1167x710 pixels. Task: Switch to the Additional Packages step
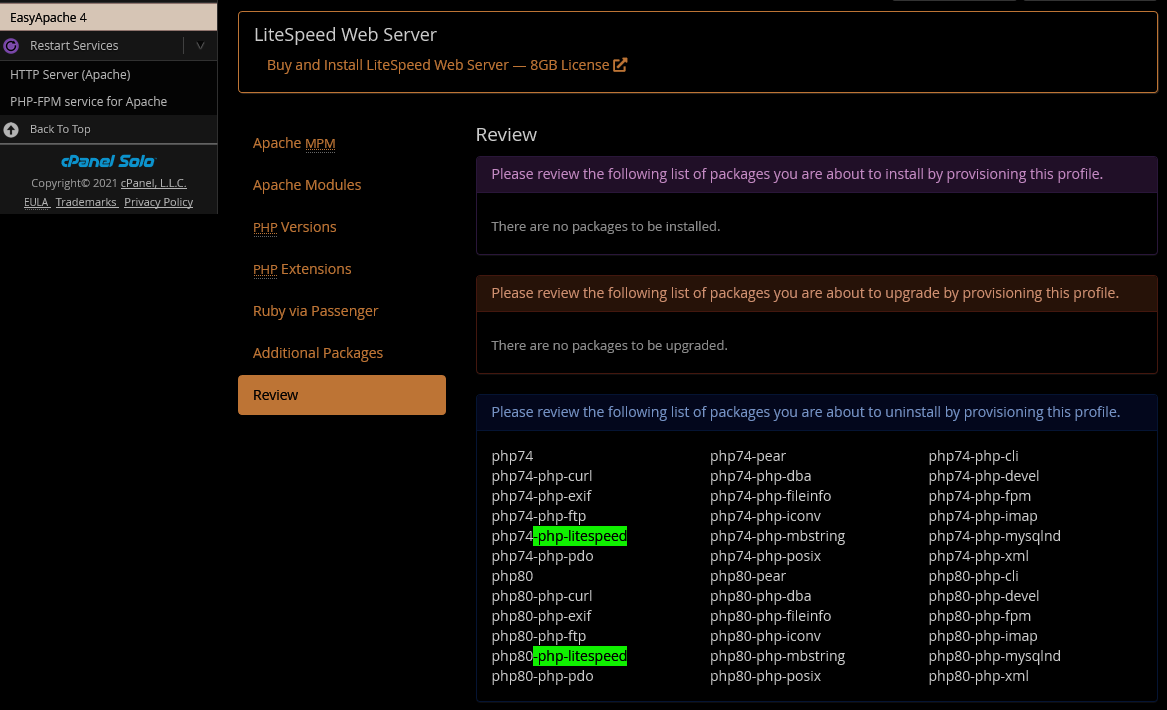pos(317,353)
